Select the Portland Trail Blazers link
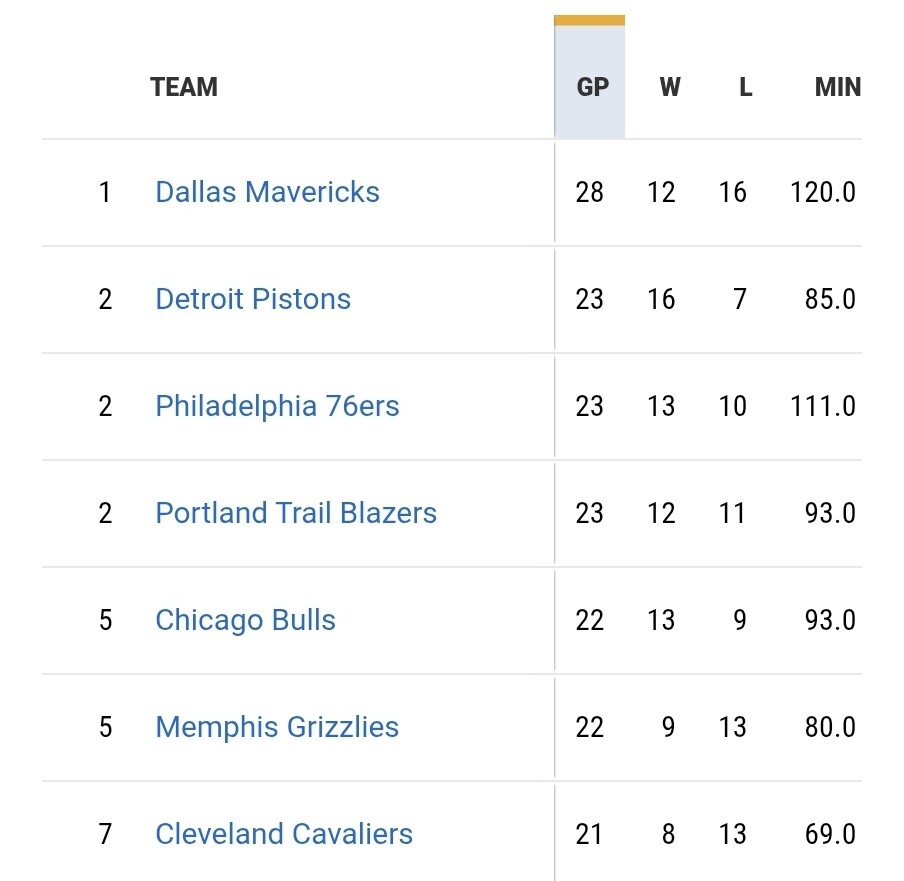Viewport: 904px width, 881px height. click(x=296, y=513)
